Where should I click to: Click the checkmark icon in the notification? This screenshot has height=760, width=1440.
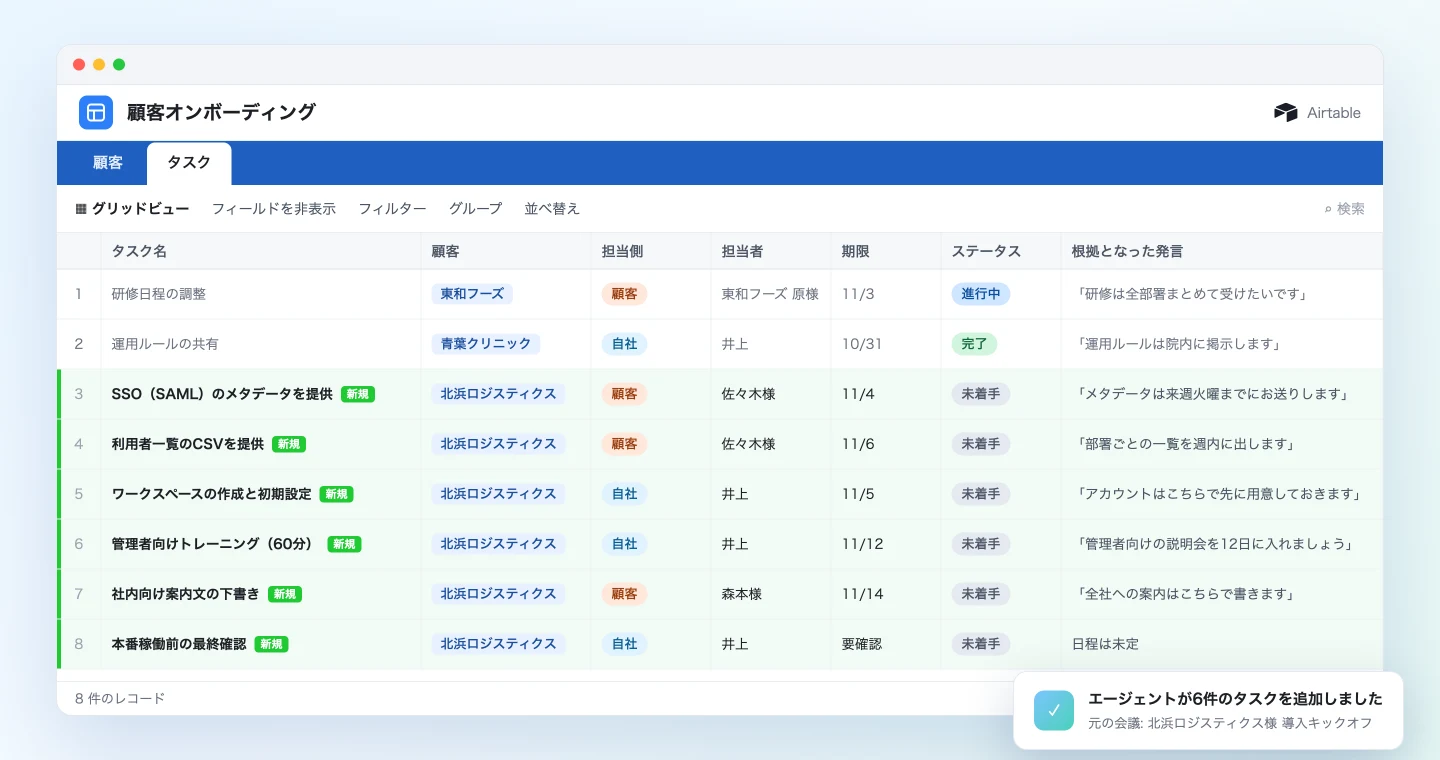1054,710
